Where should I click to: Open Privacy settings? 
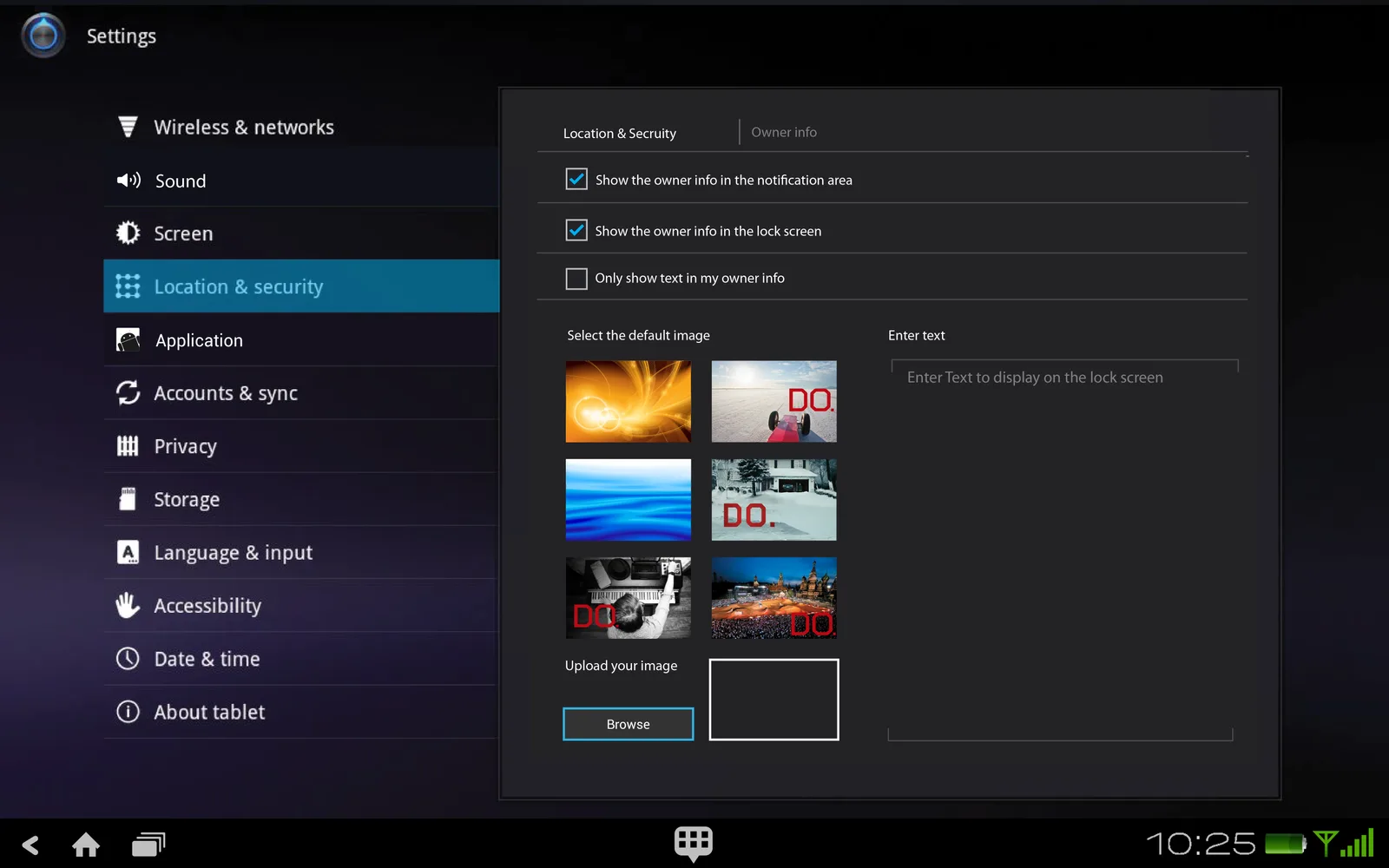point(301,446)
